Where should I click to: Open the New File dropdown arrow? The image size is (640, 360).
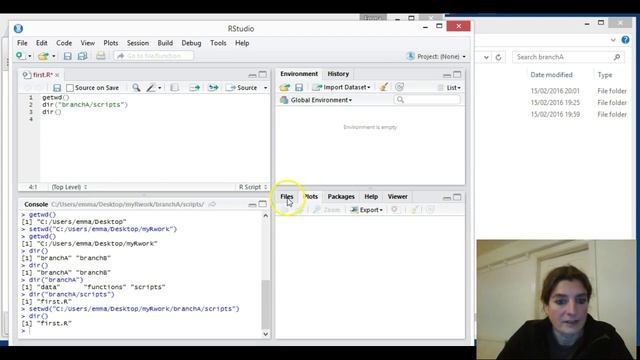pyautogui.click(x=30, y=56)
